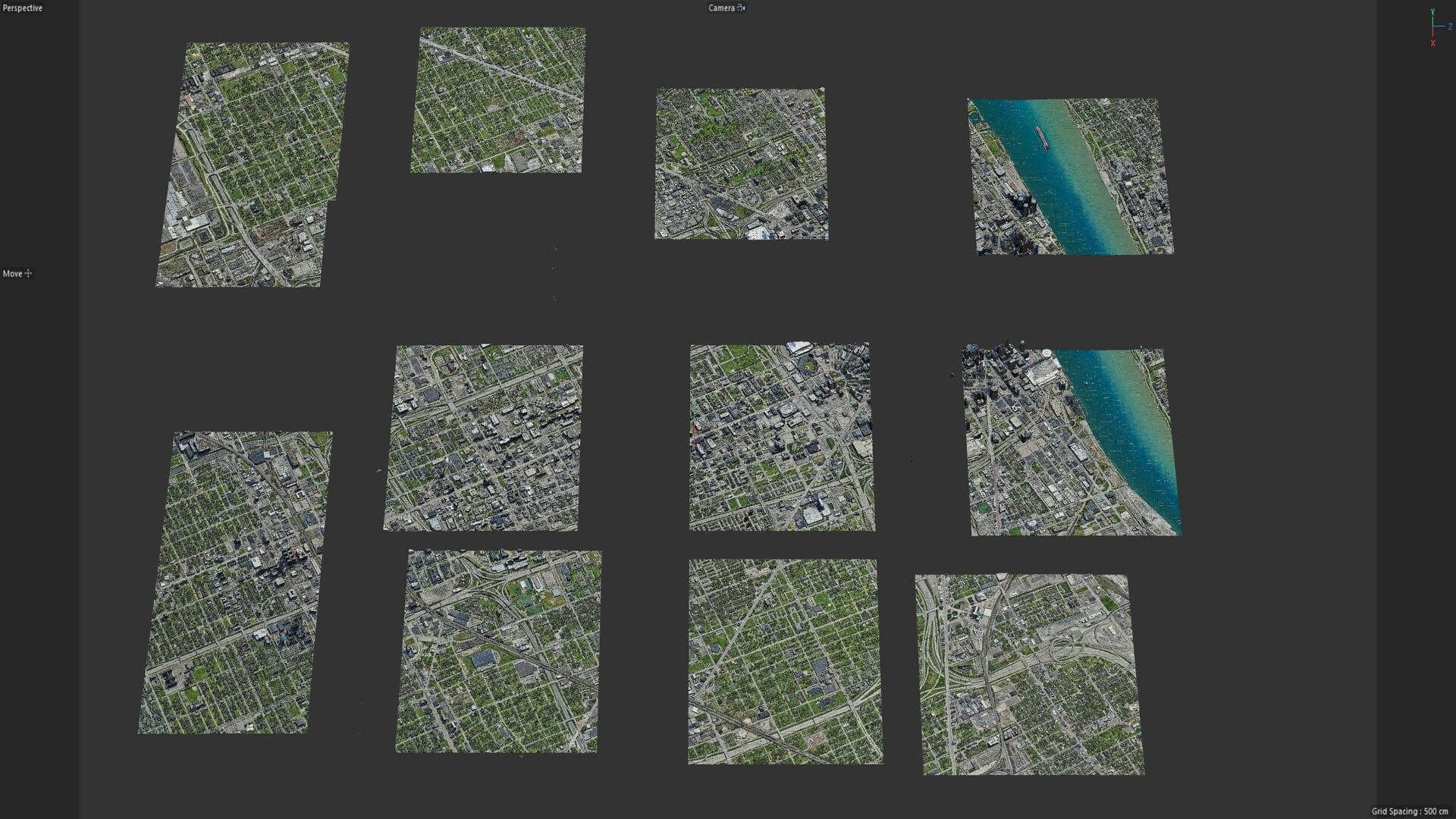Select the bottom tile with diagonal rail corridor
This screenshot has width=1456, height=819.
point(498,651)
